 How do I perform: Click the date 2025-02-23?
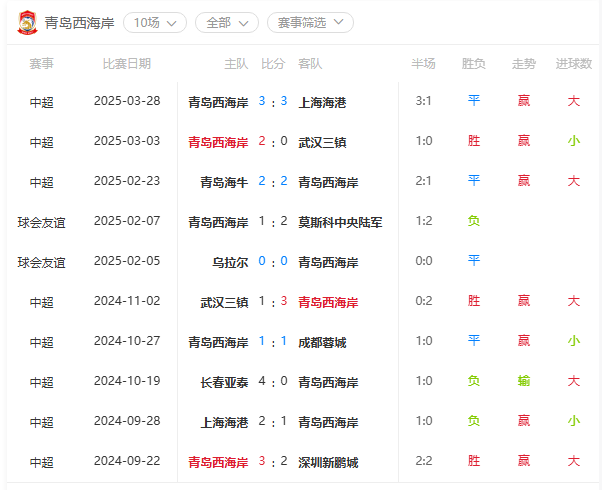click(127, 181)
